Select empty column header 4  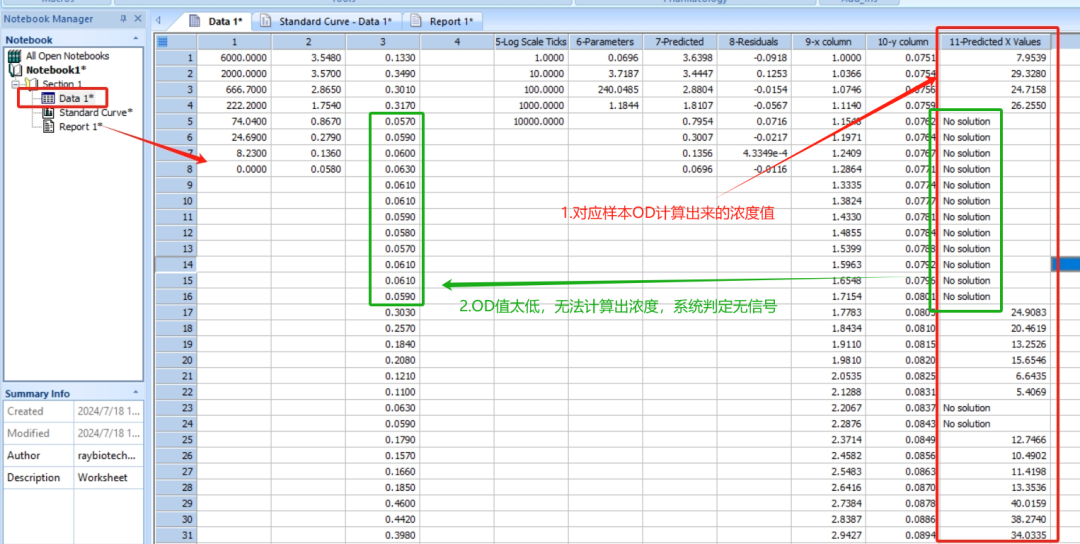[457, 42]
